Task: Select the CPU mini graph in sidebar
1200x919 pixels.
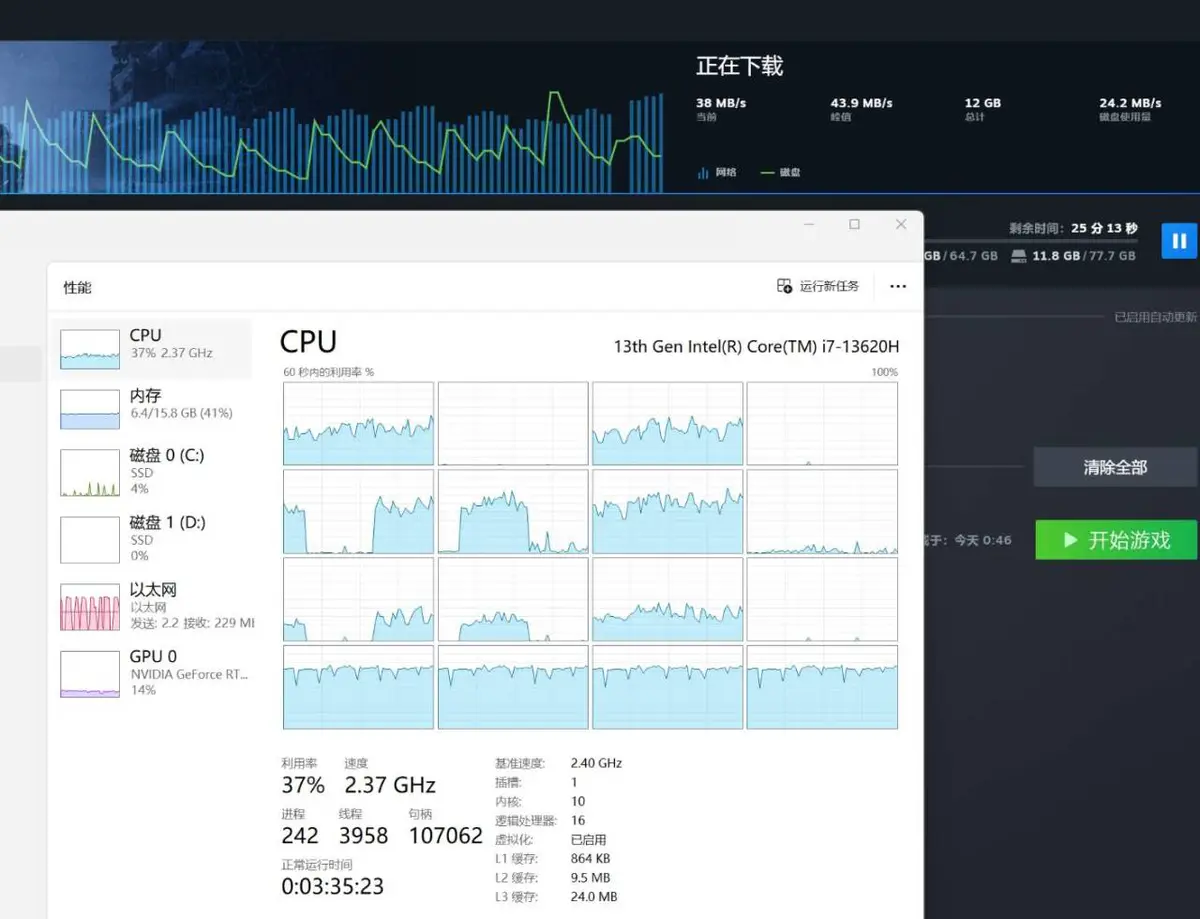Action: 90,350
